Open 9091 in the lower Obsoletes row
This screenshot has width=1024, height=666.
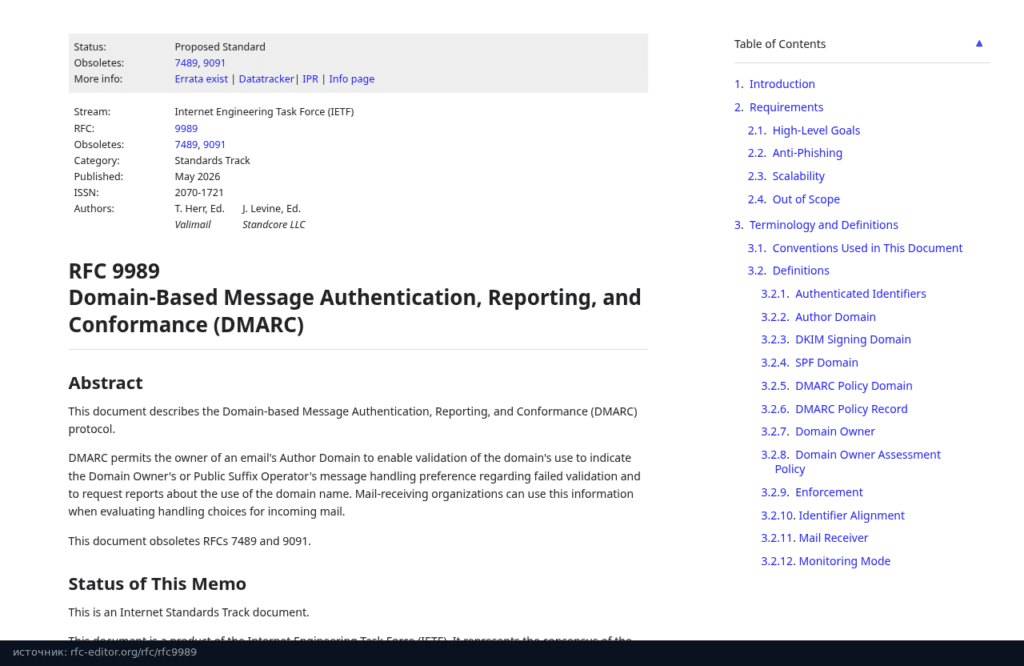214,144
